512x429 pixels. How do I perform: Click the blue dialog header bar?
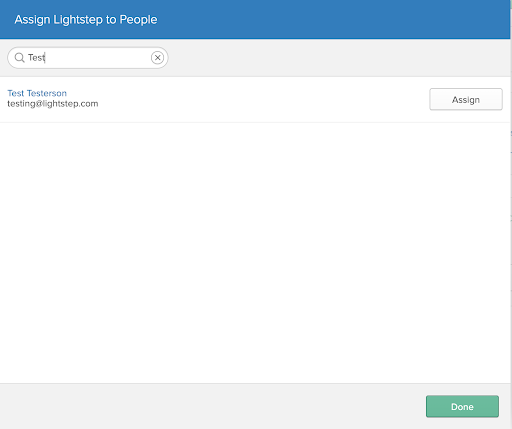[x=255, y=19]
